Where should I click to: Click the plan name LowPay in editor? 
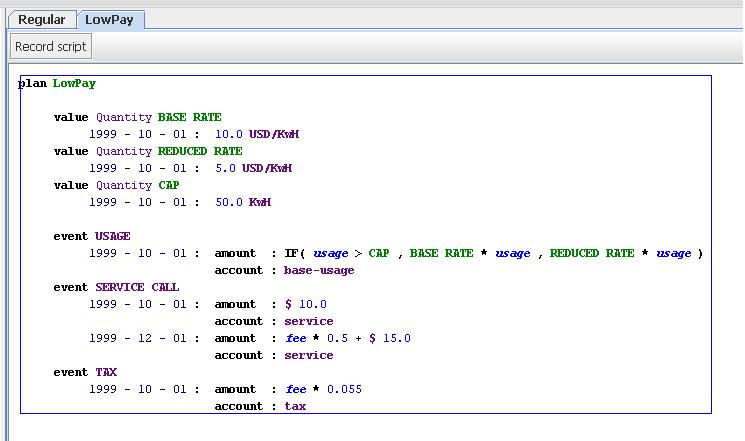tap(74, 84)
